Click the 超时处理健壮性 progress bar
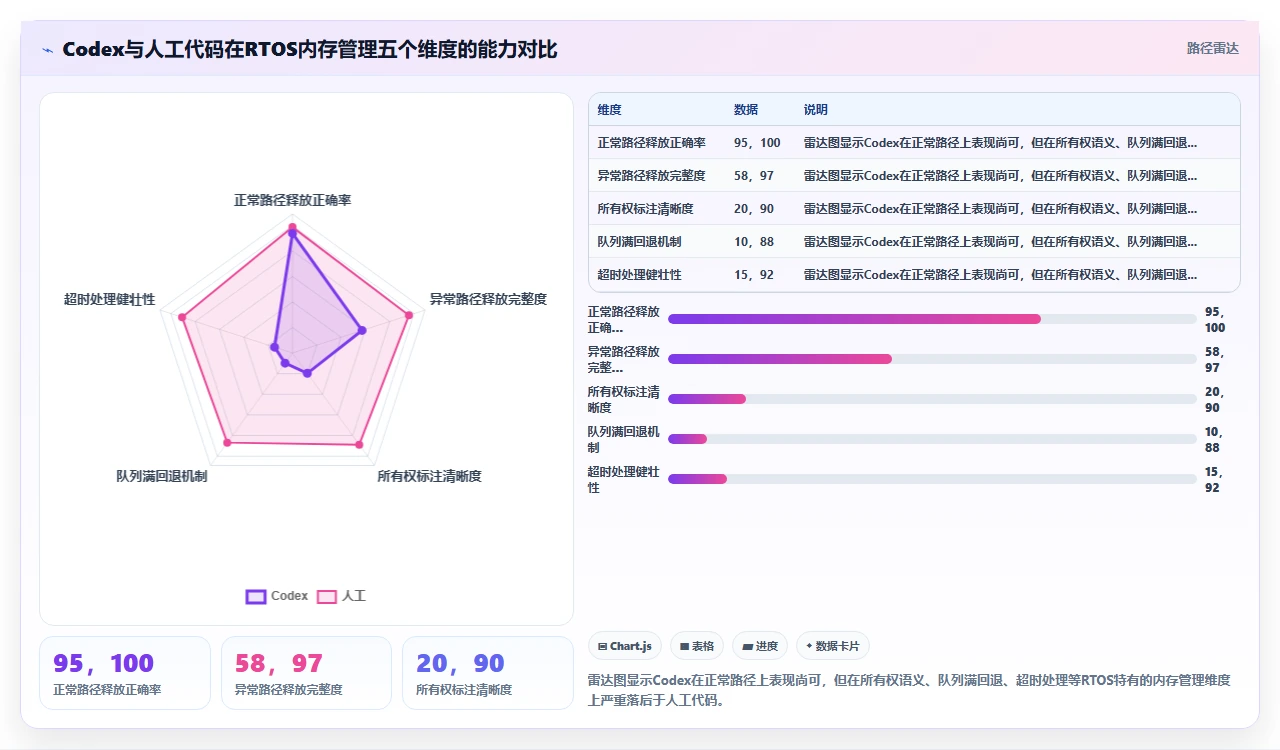Viewport: 1280px width, 750px height. (932, 479)
